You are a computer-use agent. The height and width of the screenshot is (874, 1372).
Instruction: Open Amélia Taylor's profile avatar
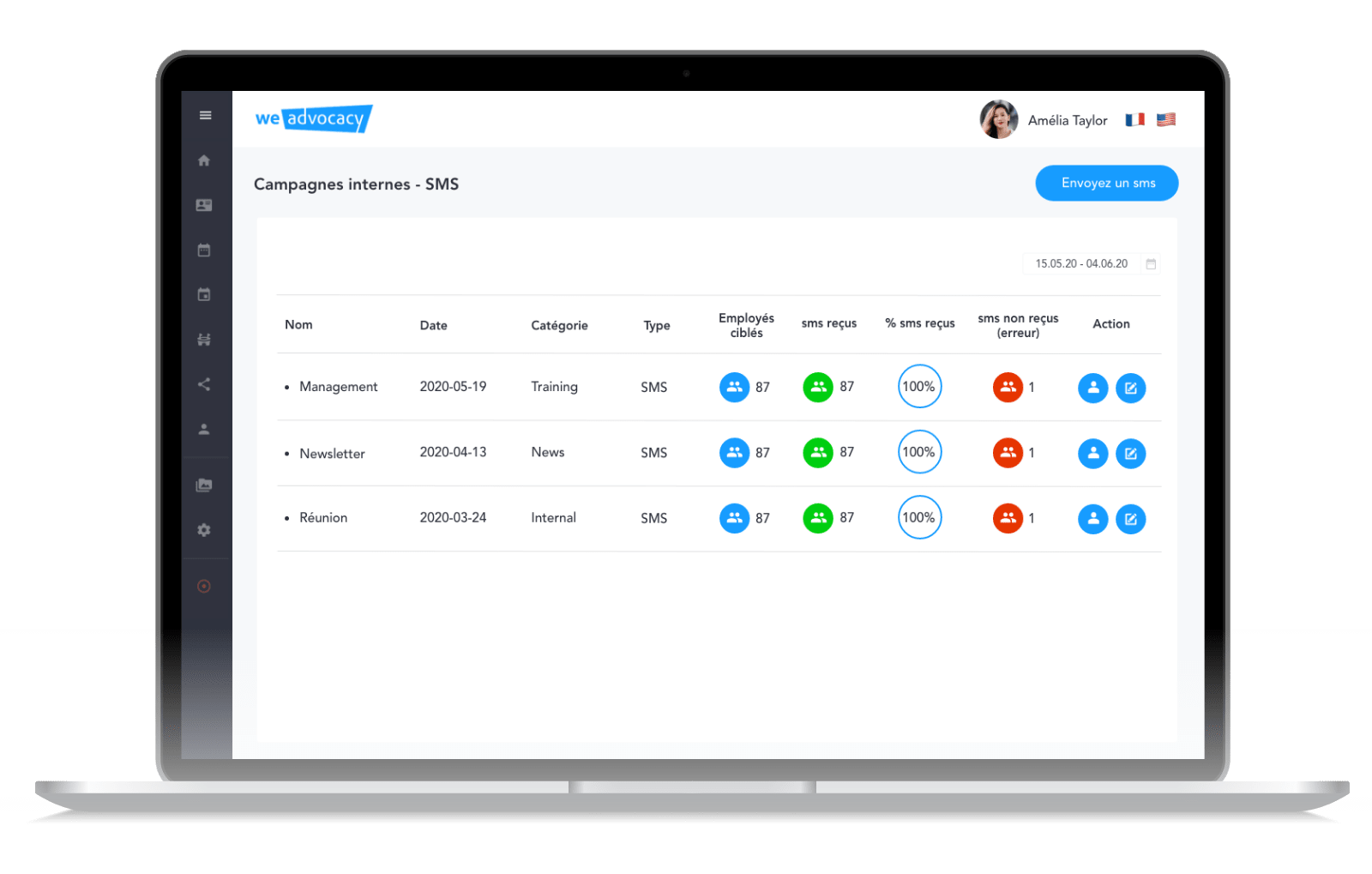point(999,120)
